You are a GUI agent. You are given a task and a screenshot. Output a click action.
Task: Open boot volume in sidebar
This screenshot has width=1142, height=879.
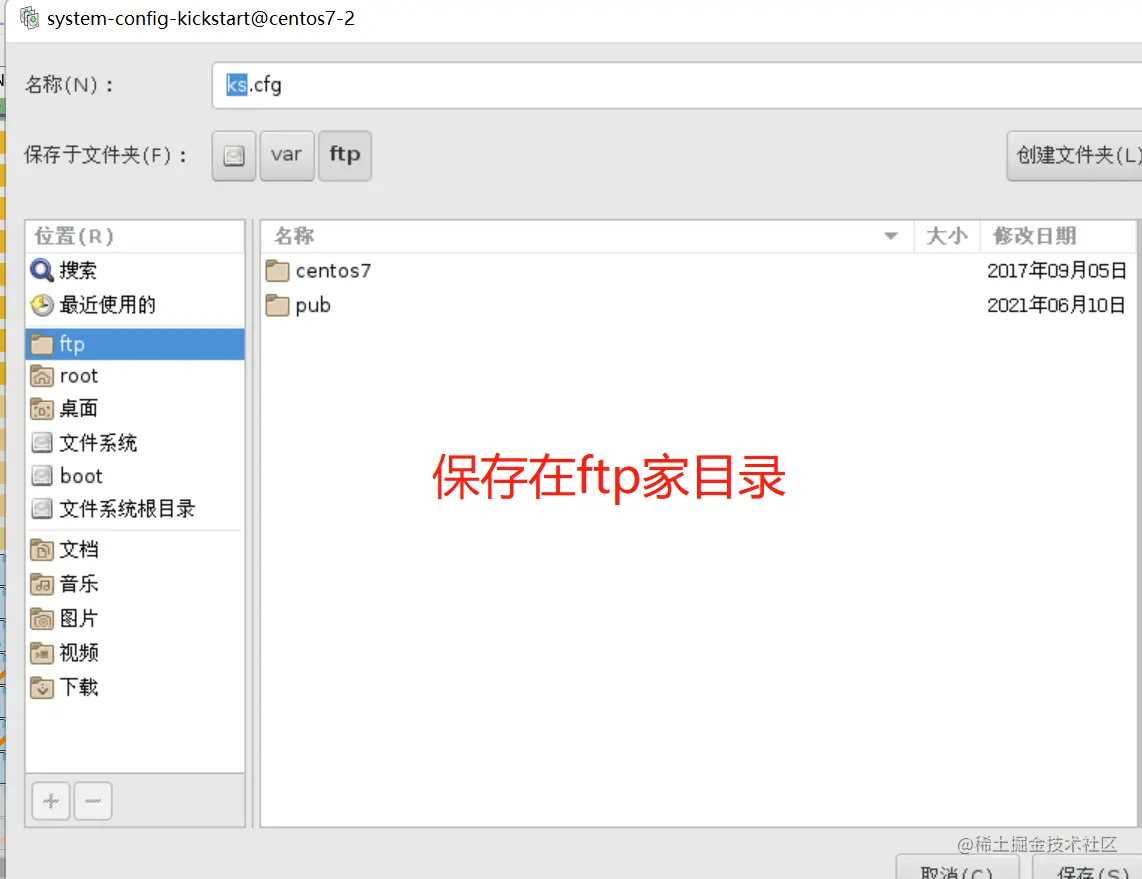pyautogui.click(x=135, y=476)
